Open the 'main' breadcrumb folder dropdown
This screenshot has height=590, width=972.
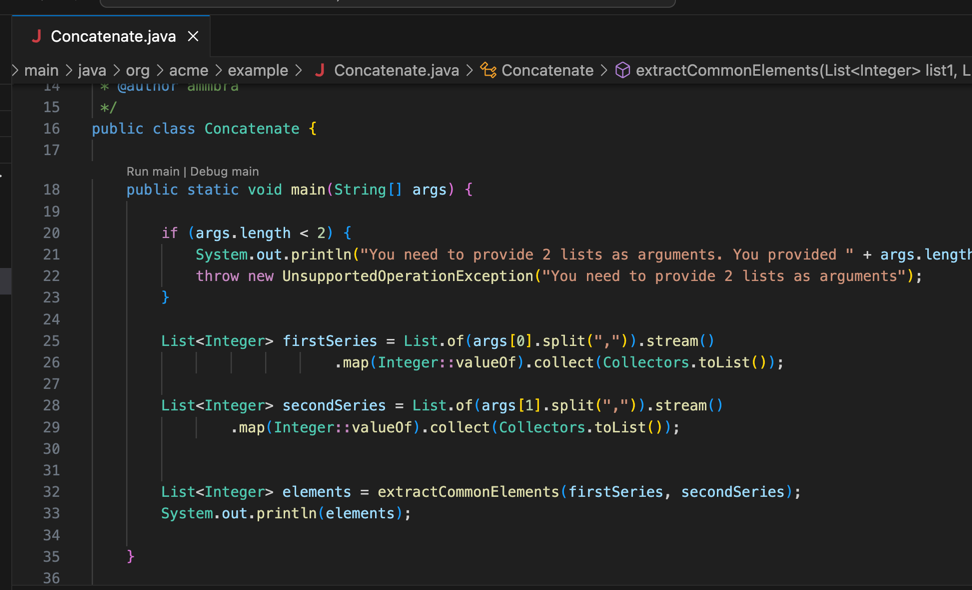click(x=41, y=70)
